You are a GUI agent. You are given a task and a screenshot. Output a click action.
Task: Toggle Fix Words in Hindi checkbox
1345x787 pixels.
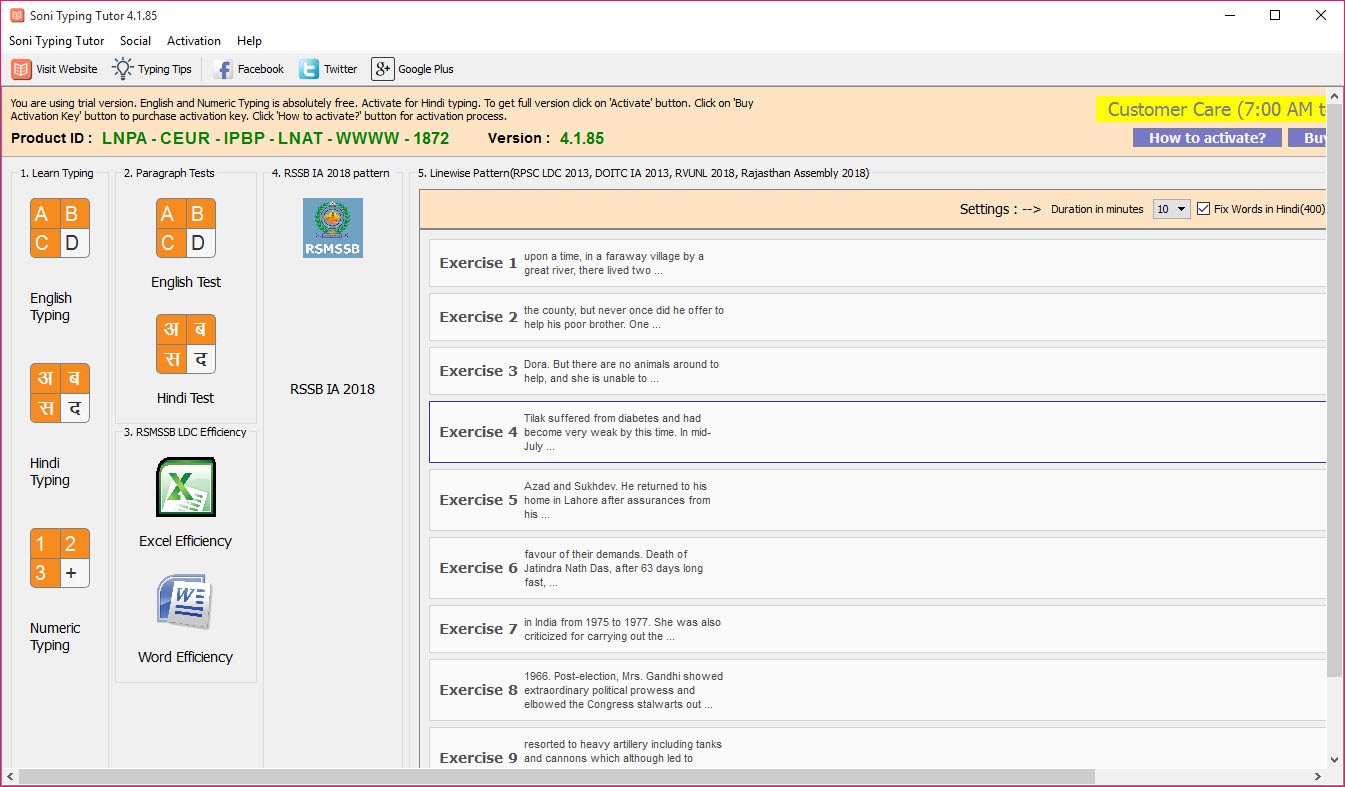1204,209
